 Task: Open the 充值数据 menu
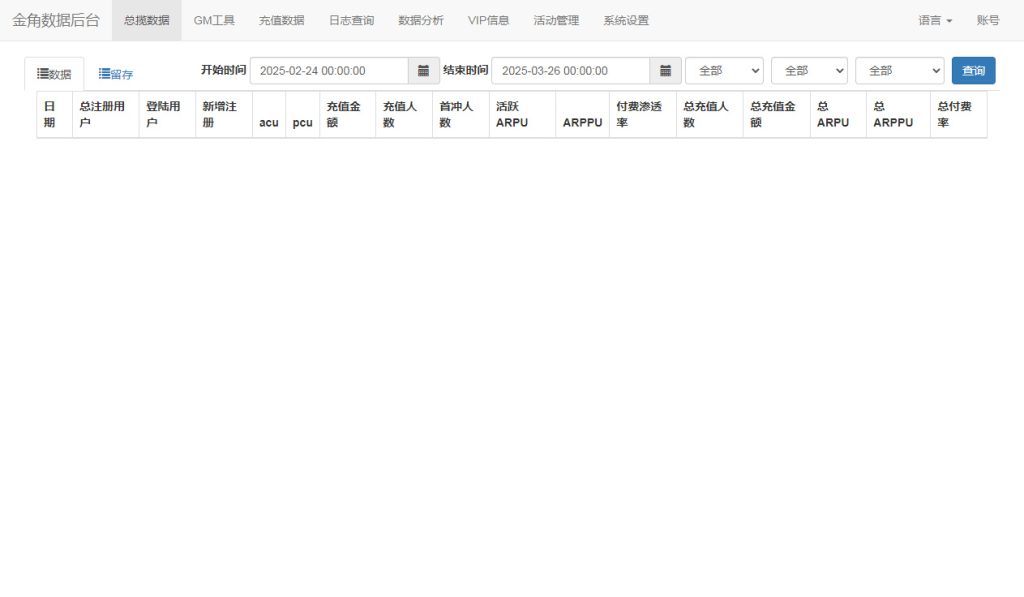click(x=281, y=18)
